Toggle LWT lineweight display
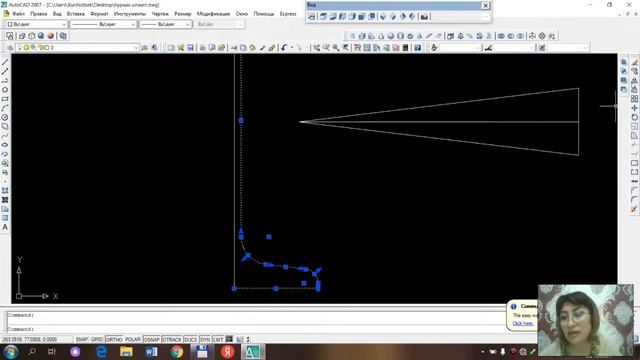Screen dimensions: 640x360 218,340
